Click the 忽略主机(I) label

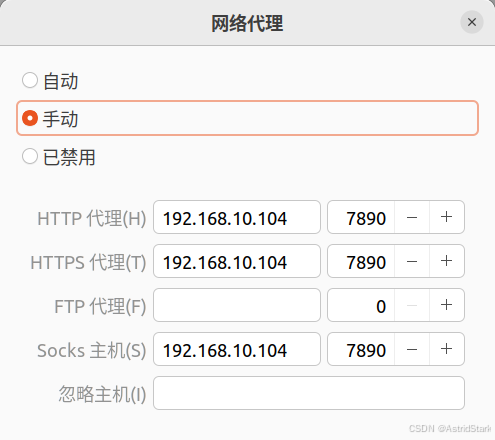point(102,394)
